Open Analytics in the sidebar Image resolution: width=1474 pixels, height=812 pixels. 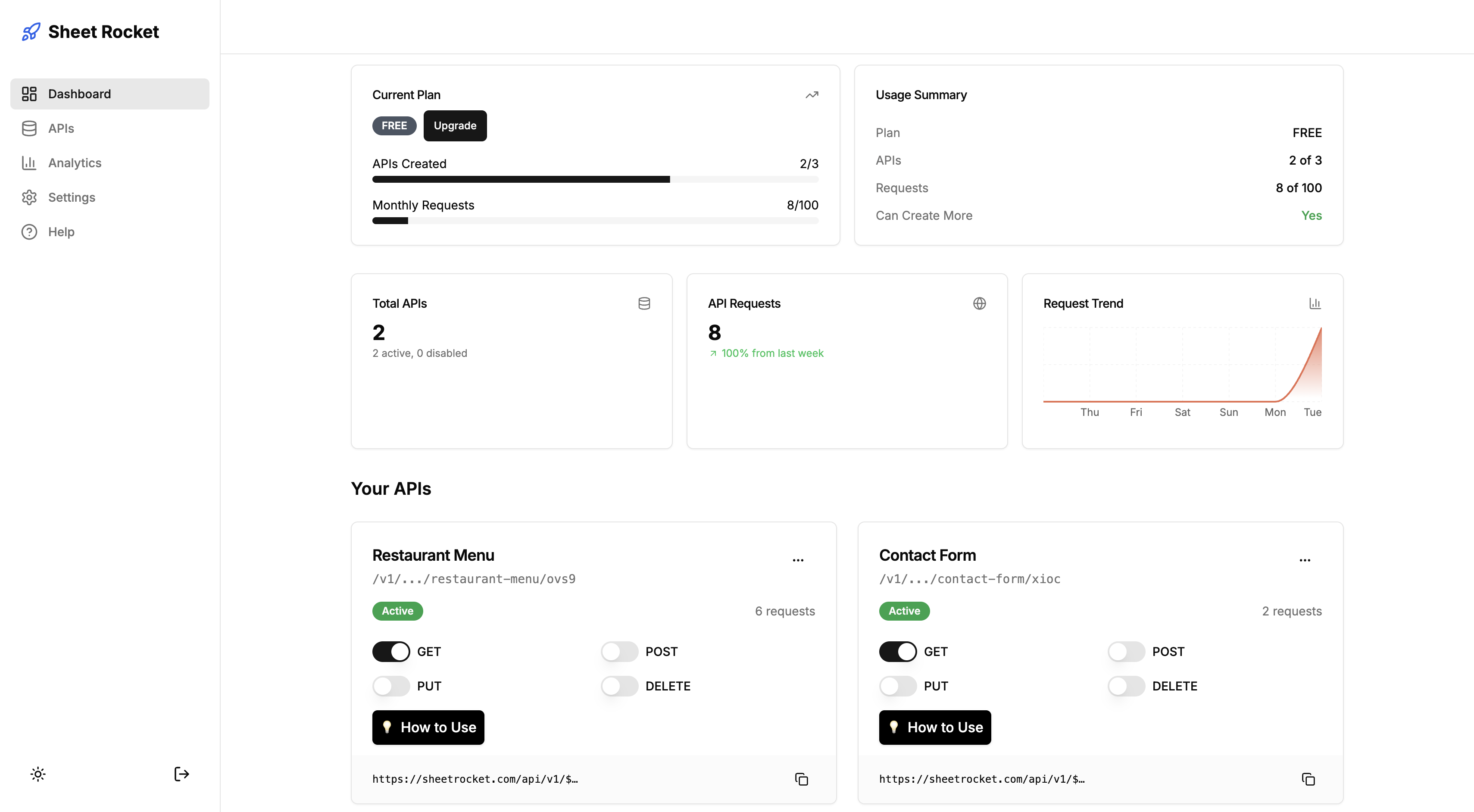tap(75, 163)
